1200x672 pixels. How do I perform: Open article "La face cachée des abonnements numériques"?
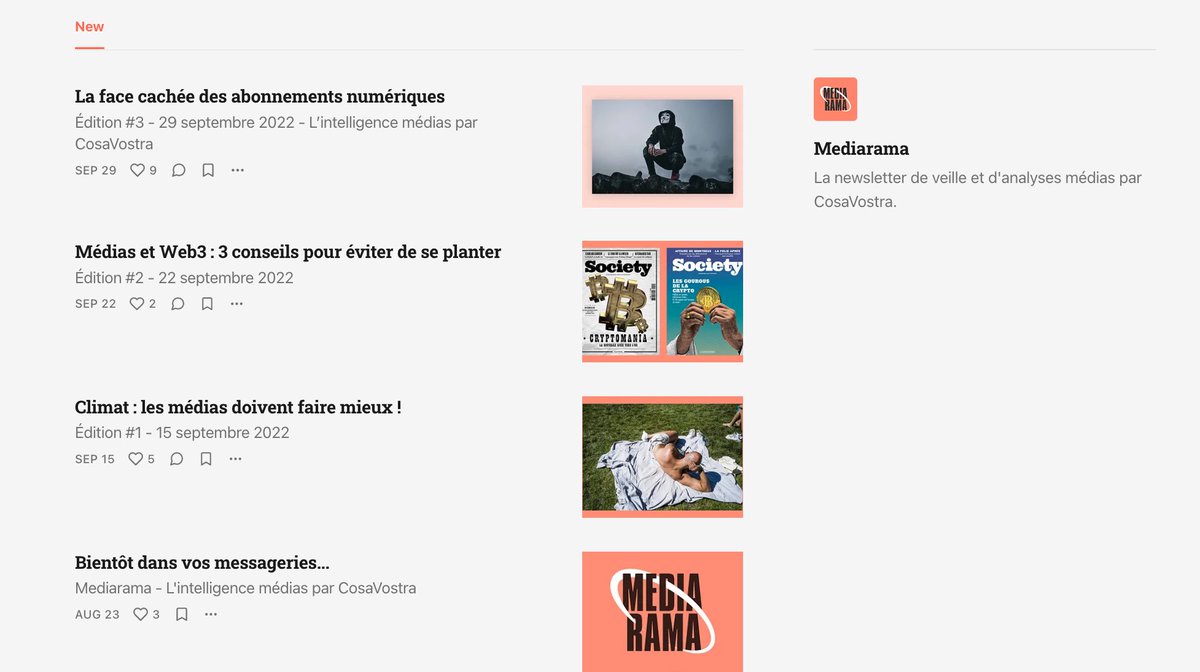(260, 97)
